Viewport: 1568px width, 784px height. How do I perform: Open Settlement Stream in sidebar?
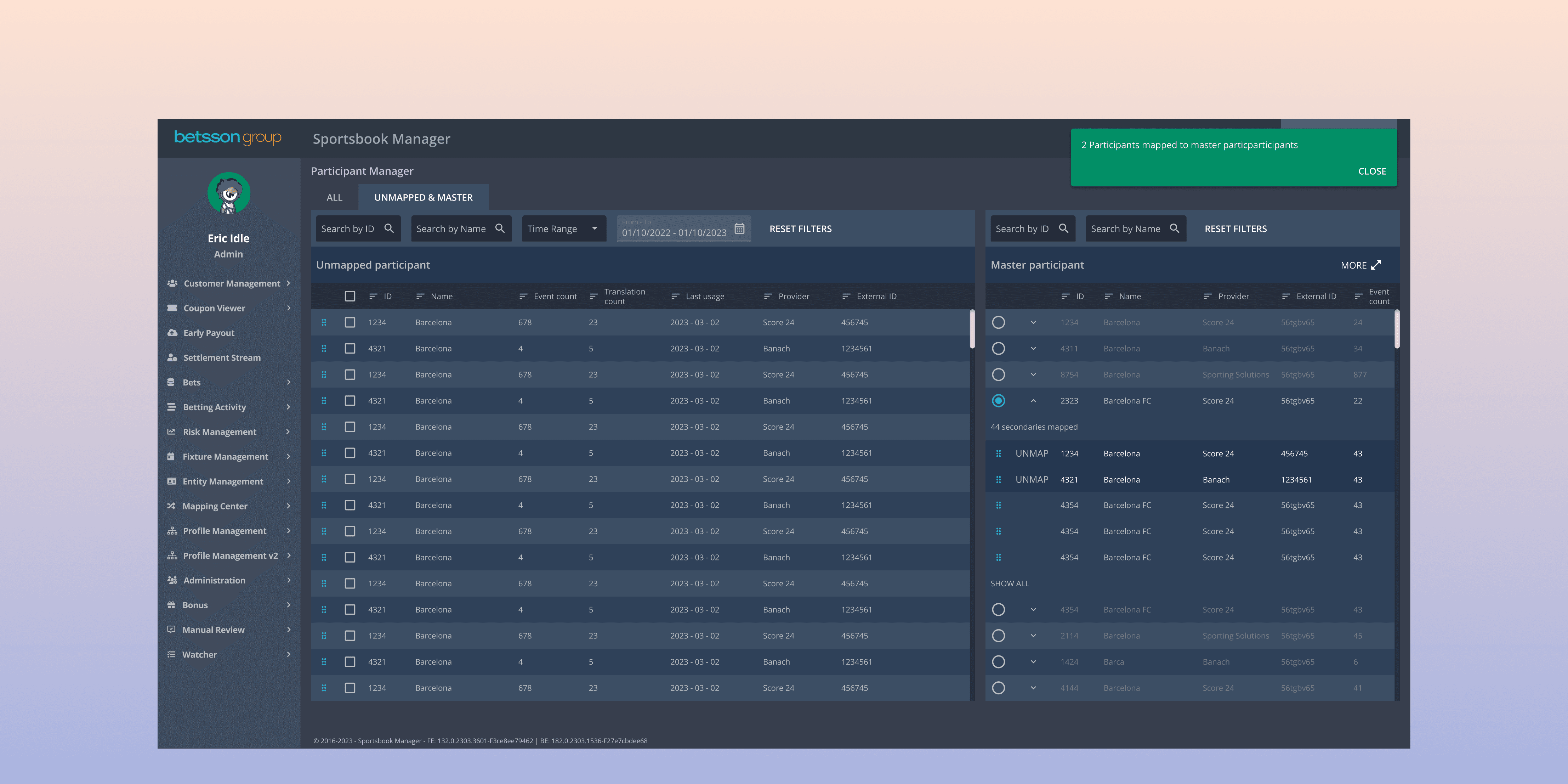(x=222, y=357)
